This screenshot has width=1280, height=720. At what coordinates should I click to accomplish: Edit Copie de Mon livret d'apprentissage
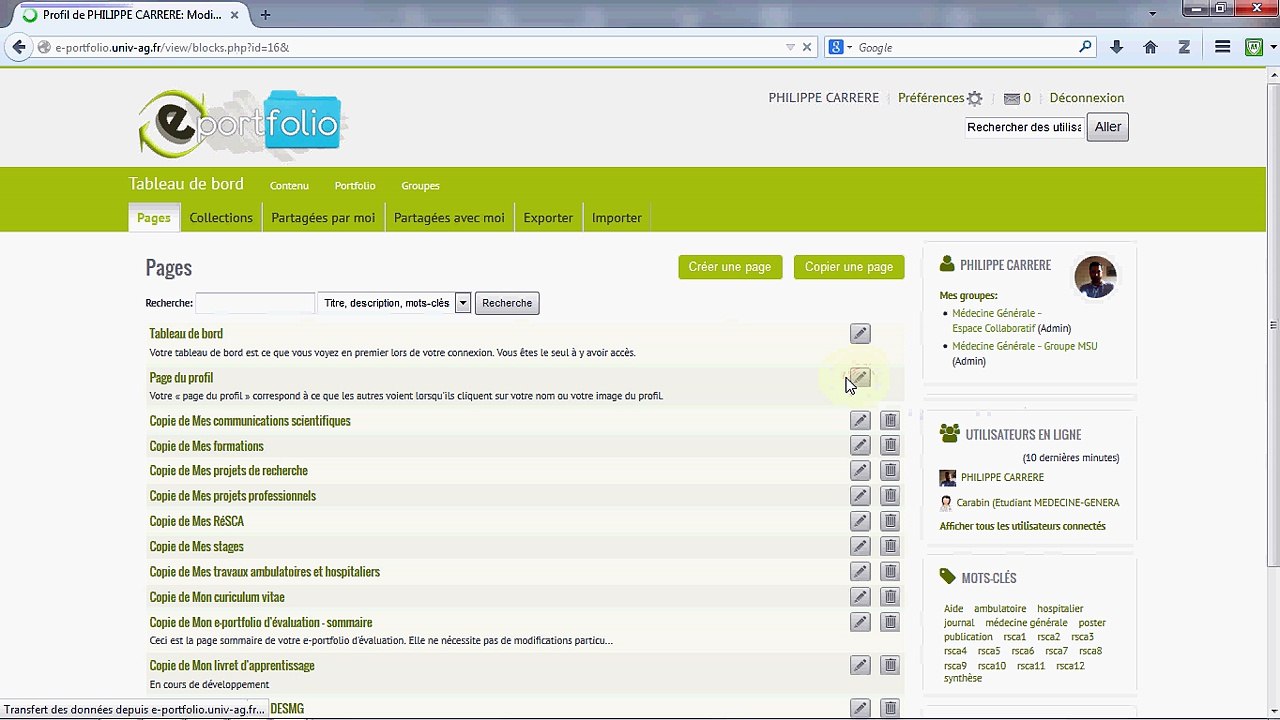pyautogui.click(x=860, y=665)
